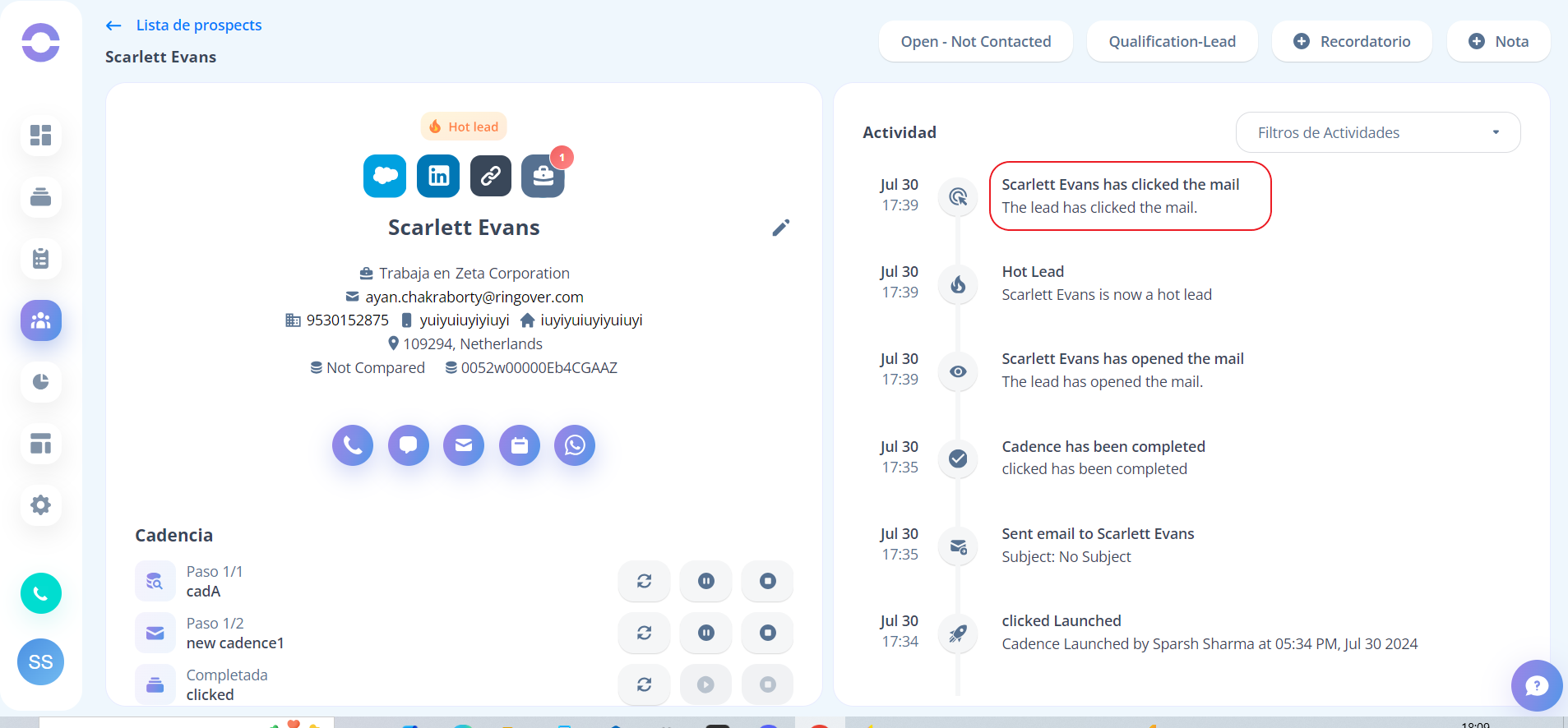Viewport: 1568px width, 728px height.
Task: Select the Sent email to Scarlett Evans activity
Action: [1098, 546]
